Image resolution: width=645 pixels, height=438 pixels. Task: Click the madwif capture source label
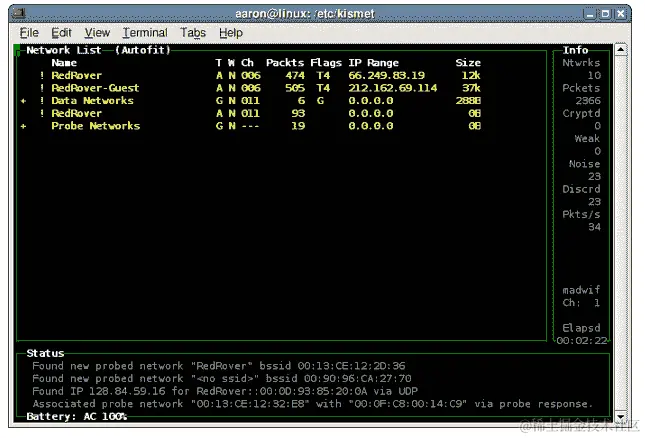click(x=581, y=290)
